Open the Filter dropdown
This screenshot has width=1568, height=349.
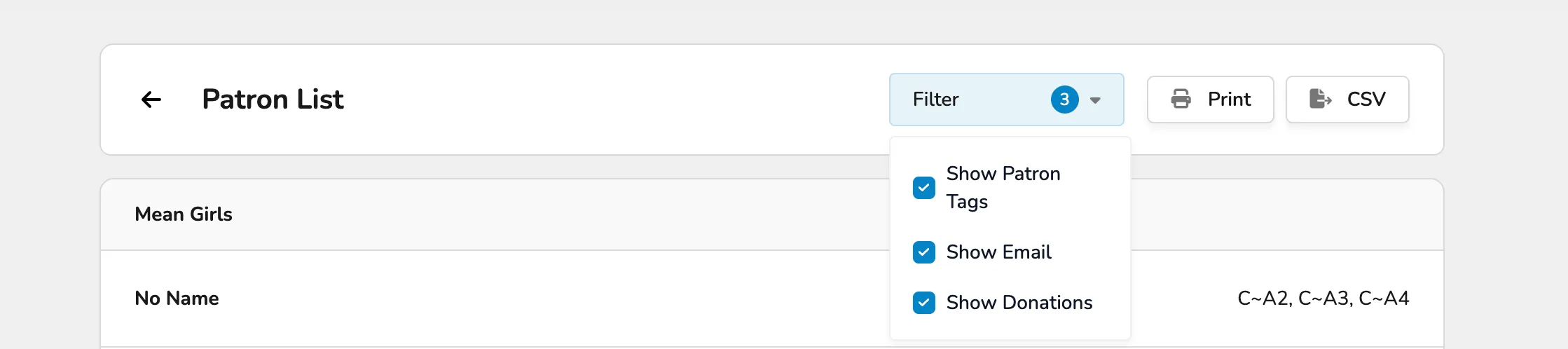point(1006,100)
